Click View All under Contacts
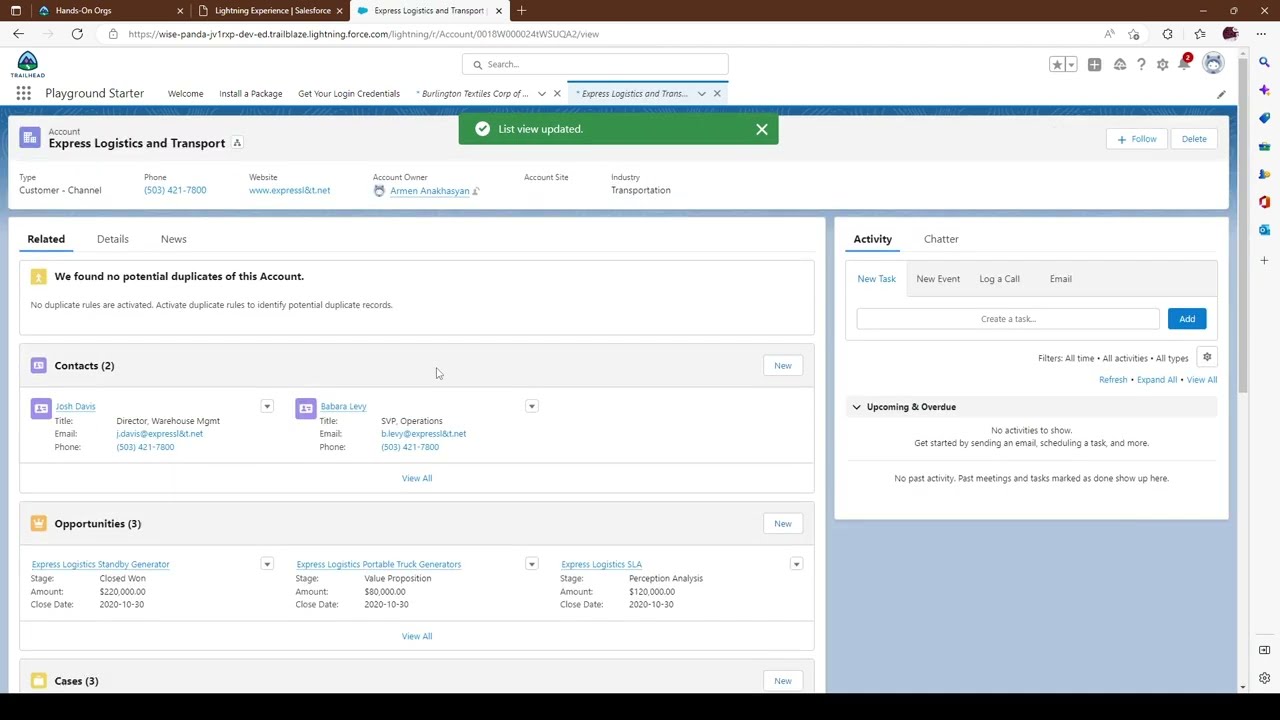Viewport: 1280px width, 720px height. (417, 478)
